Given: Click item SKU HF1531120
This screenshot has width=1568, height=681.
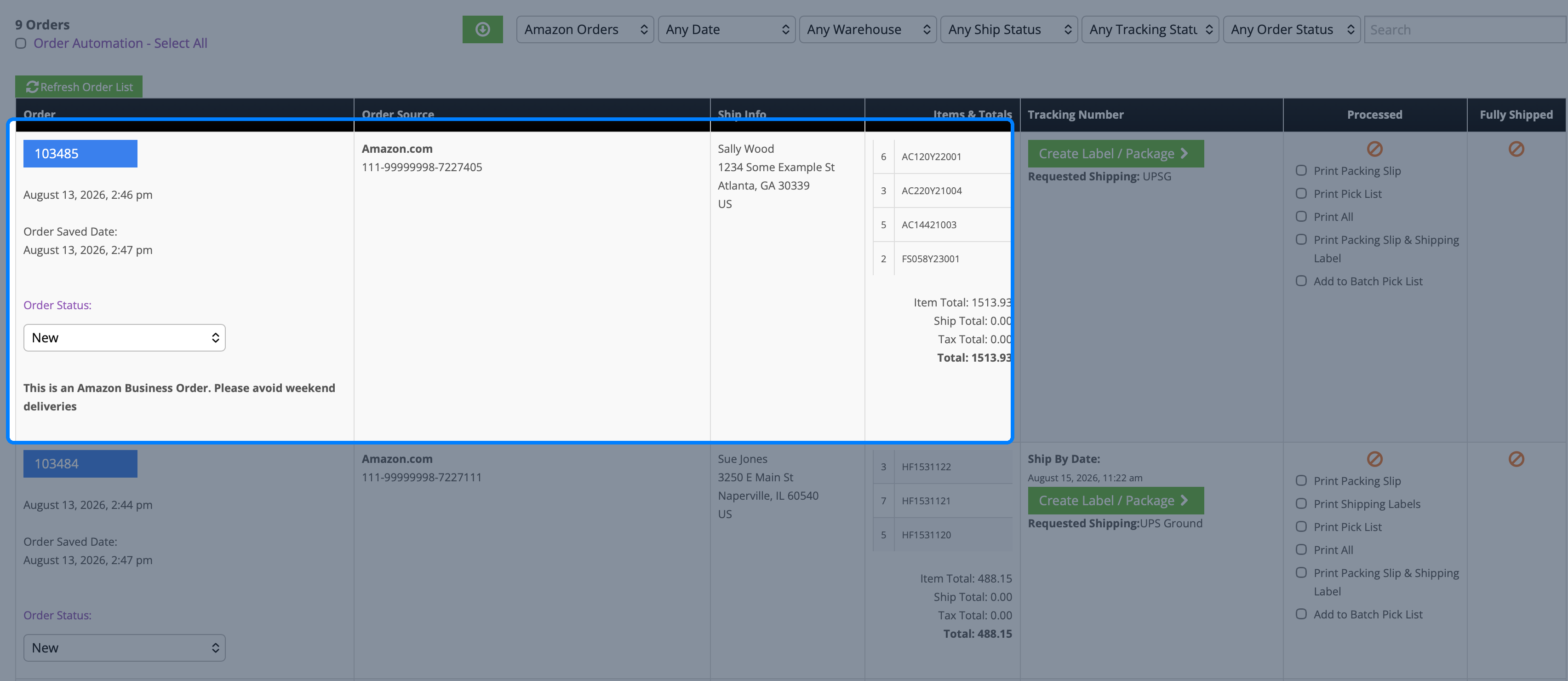Looking at the screenshot, I should [x=926, y=535].
